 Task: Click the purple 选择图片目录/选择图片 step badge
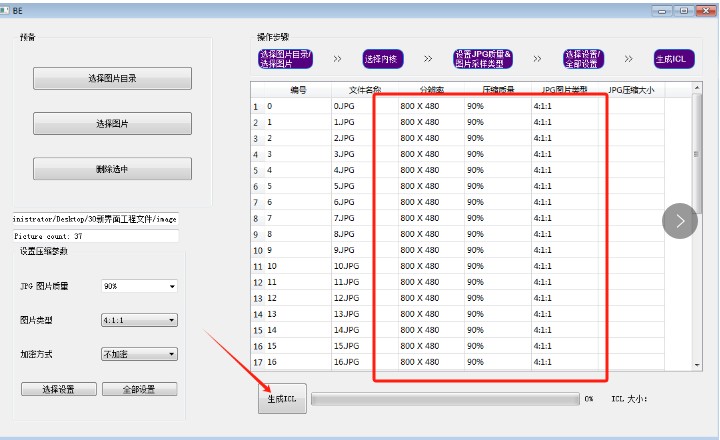pyautogui.click(x=285, y=59)
